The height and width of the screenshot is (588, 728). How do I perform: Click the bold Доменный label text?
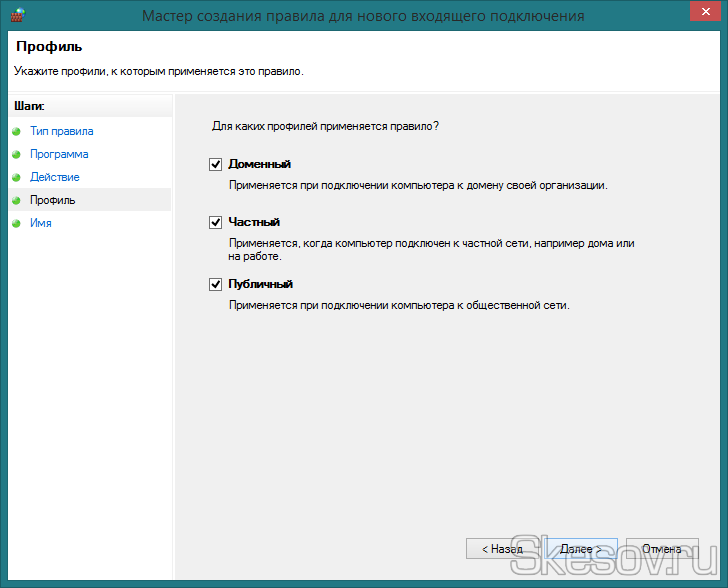tap(260, 164)
